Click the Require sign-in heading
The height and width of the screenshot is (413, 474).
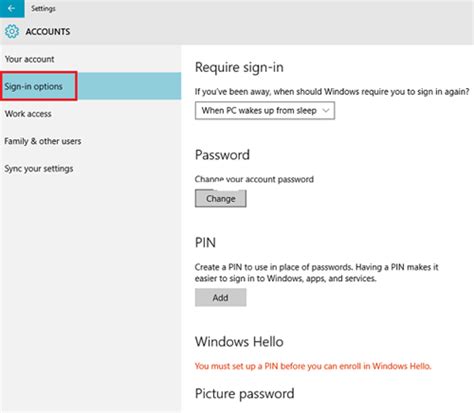pyautogui.click(x=239, y=67)
